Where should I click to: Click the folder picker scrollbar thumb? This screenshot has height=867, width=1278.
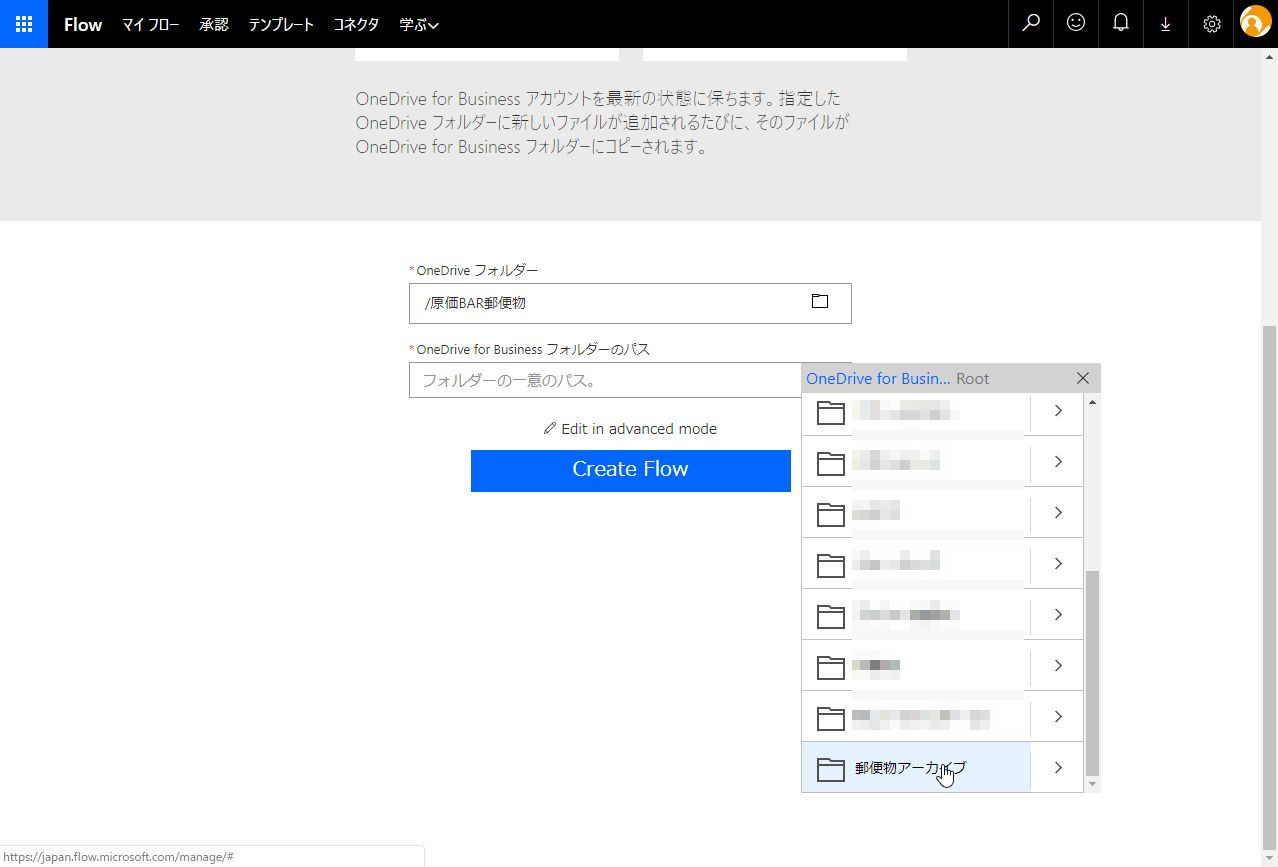pyautogui.click(x=1092, y=672)
